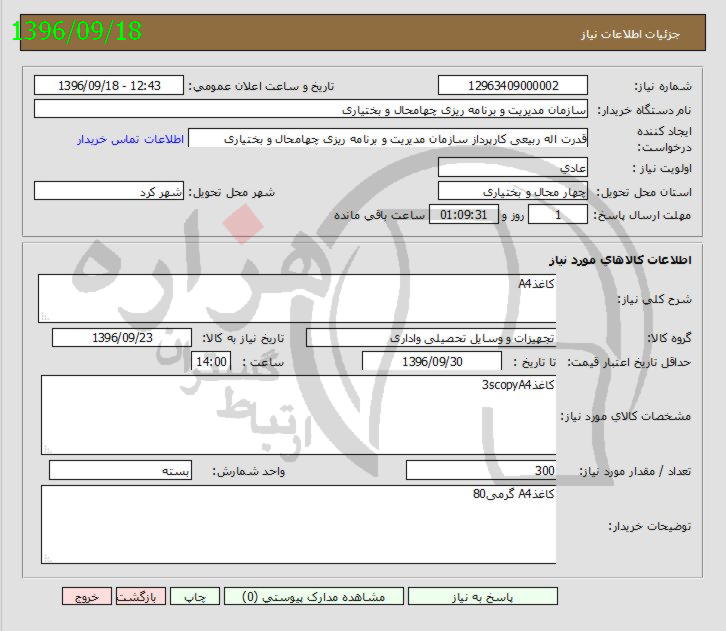Select the گروه کالا category field
Image resolution: width=726 pixels, height=631 pixels.
click(431, 338)
